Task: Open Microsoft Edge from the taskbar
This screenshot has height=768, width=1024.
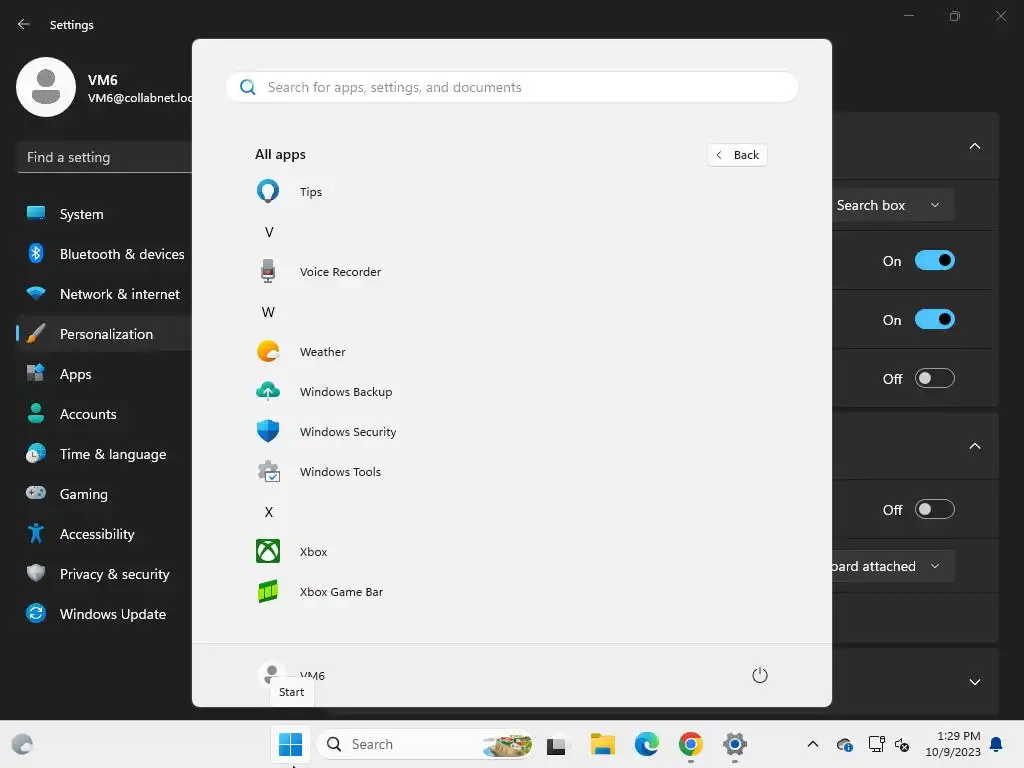Action: point(647,744)
